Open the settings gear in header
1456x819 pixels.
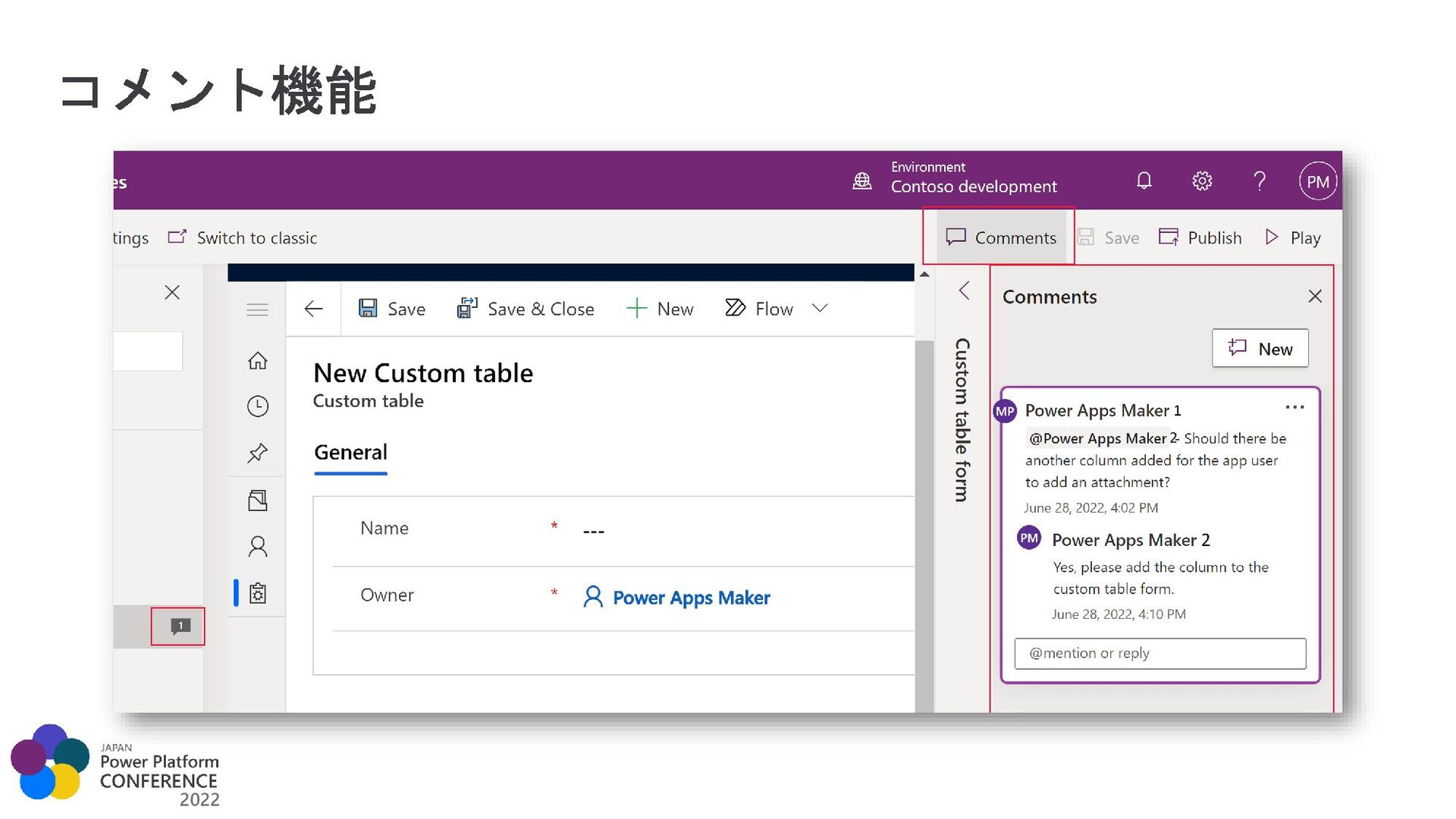pos(1202,180)
